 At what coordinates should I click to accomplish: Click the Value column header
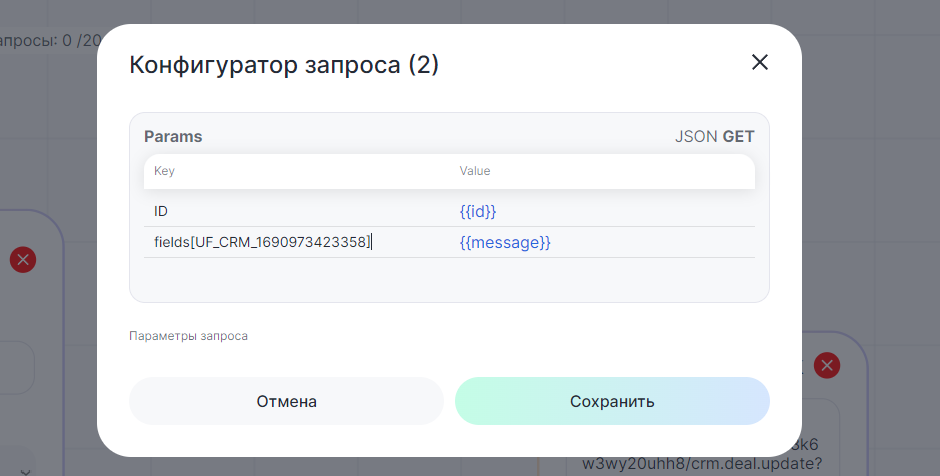pyautogui.click(x=475, y=171)
